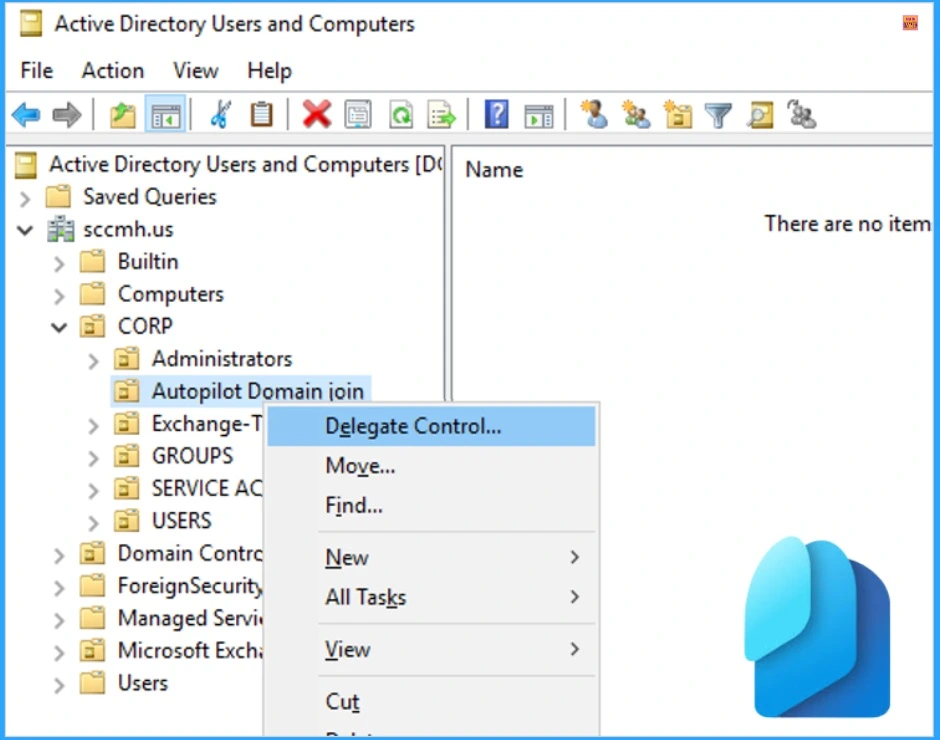The image size is (940, 740).
Task: Click the Forward arrow toolbar icon
Action: [67, 115]
